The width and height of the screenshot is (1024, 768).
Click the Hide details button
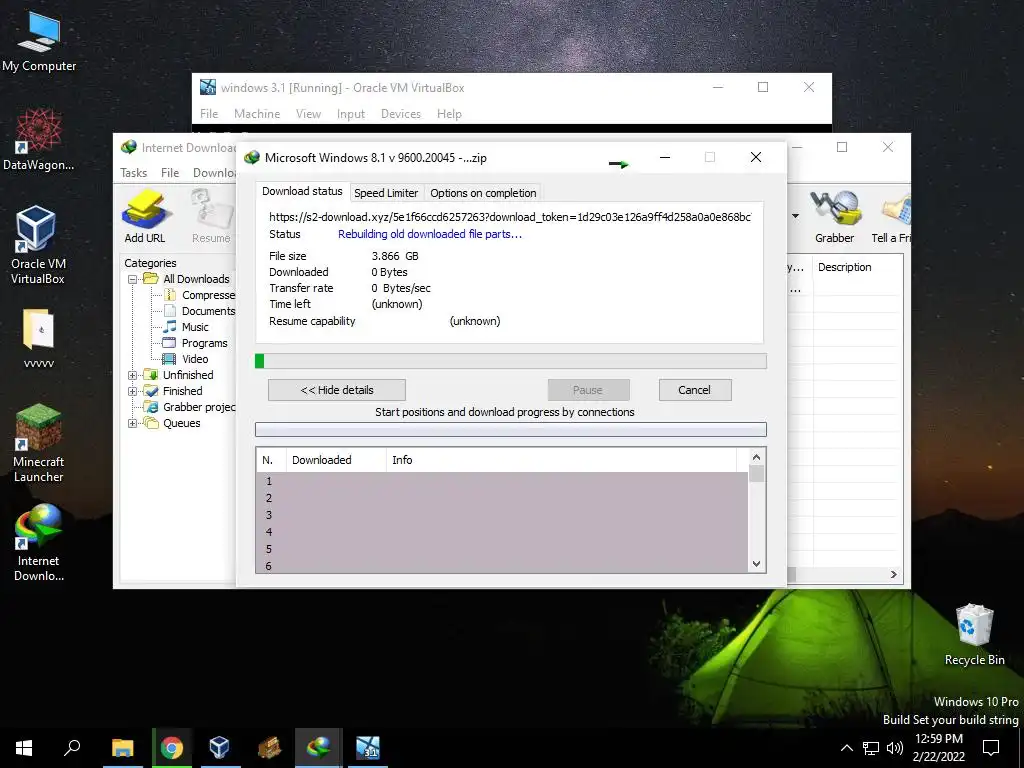337,390
